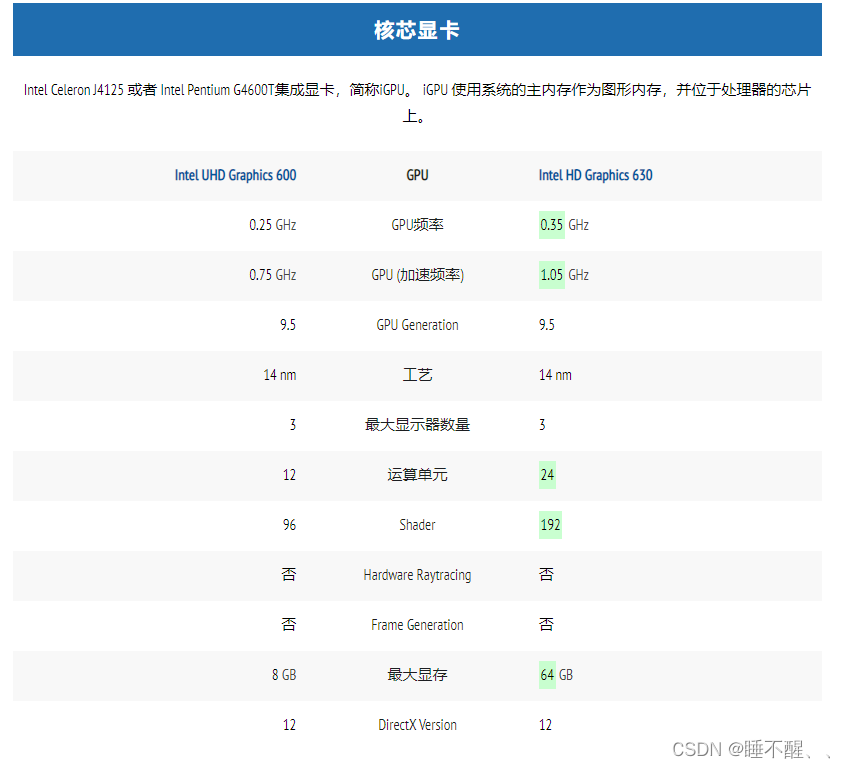
Task: Click the GPU (加速频率) row label
Action: coord(417,275)
